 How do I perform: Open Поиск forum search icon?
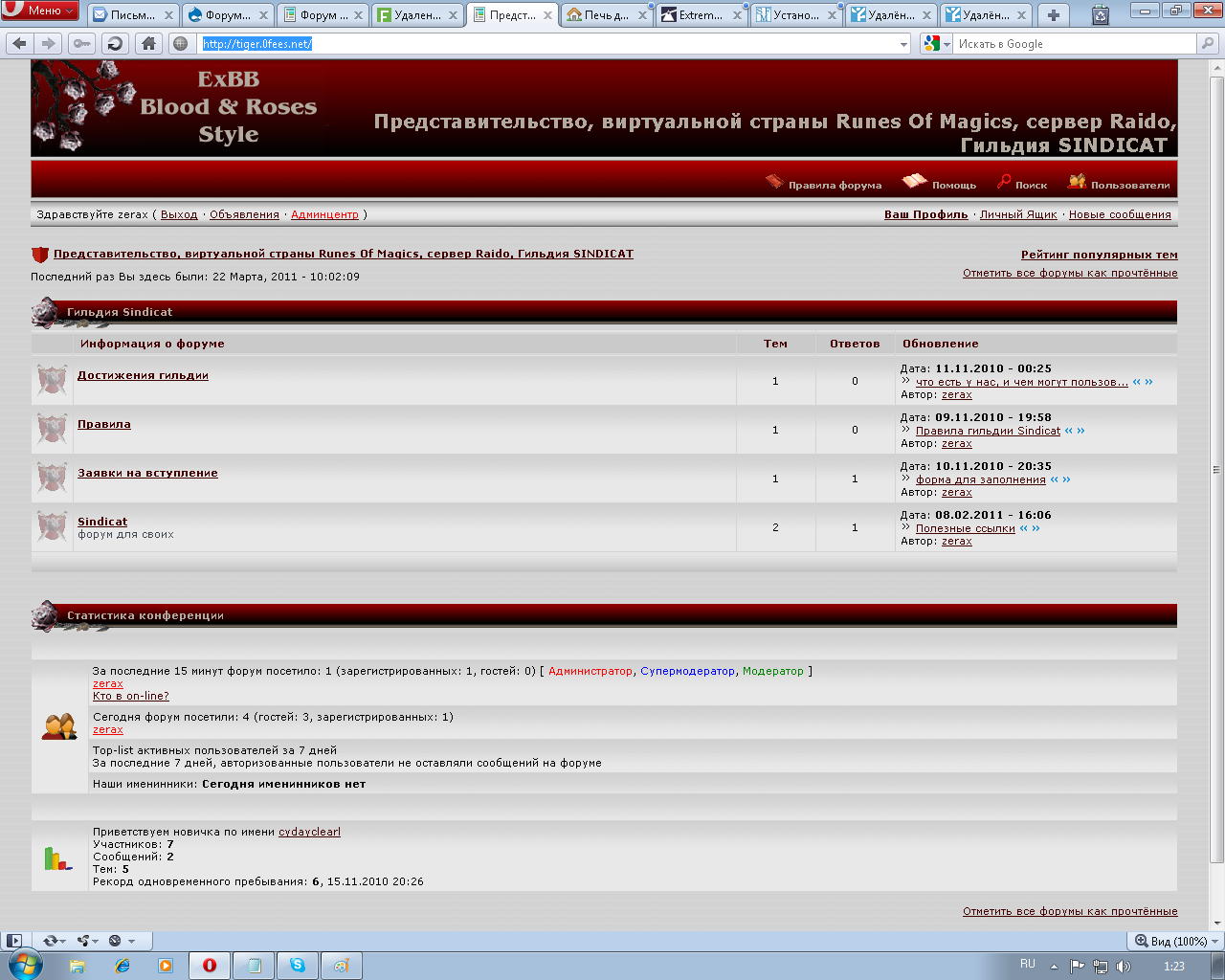click(1022, 183)
